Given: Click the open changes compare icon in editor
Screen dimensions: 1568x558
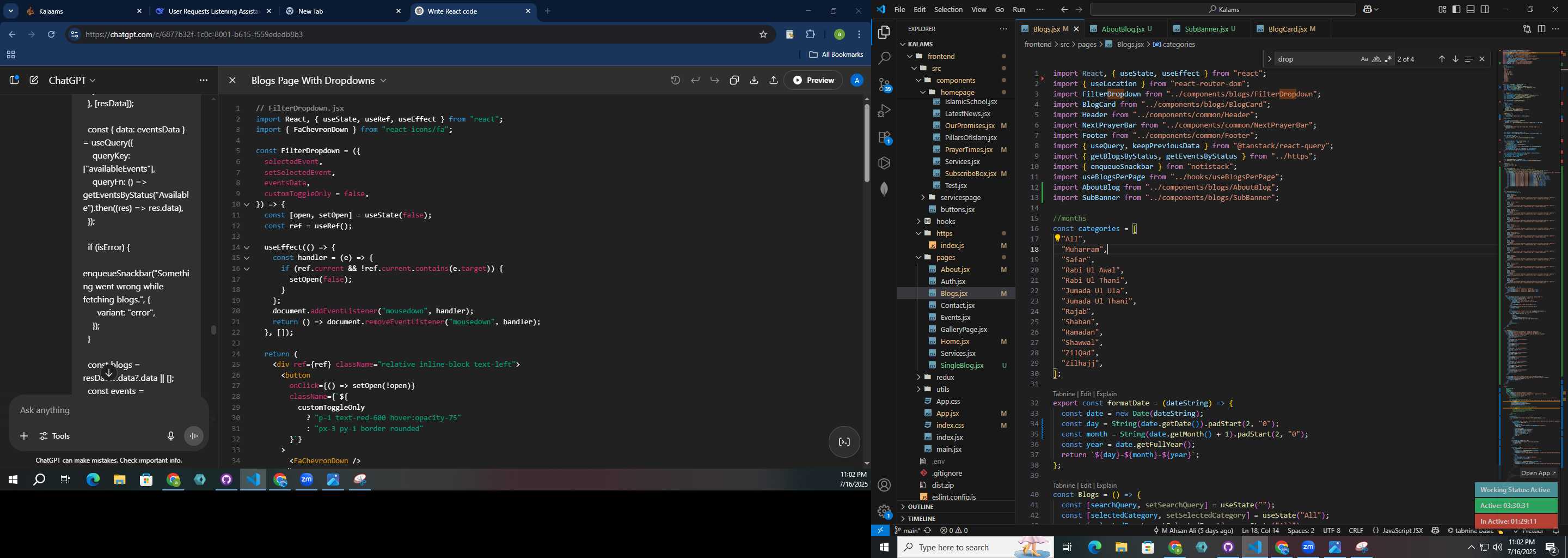Looking at the screenshot, I should click(1527, 29).
